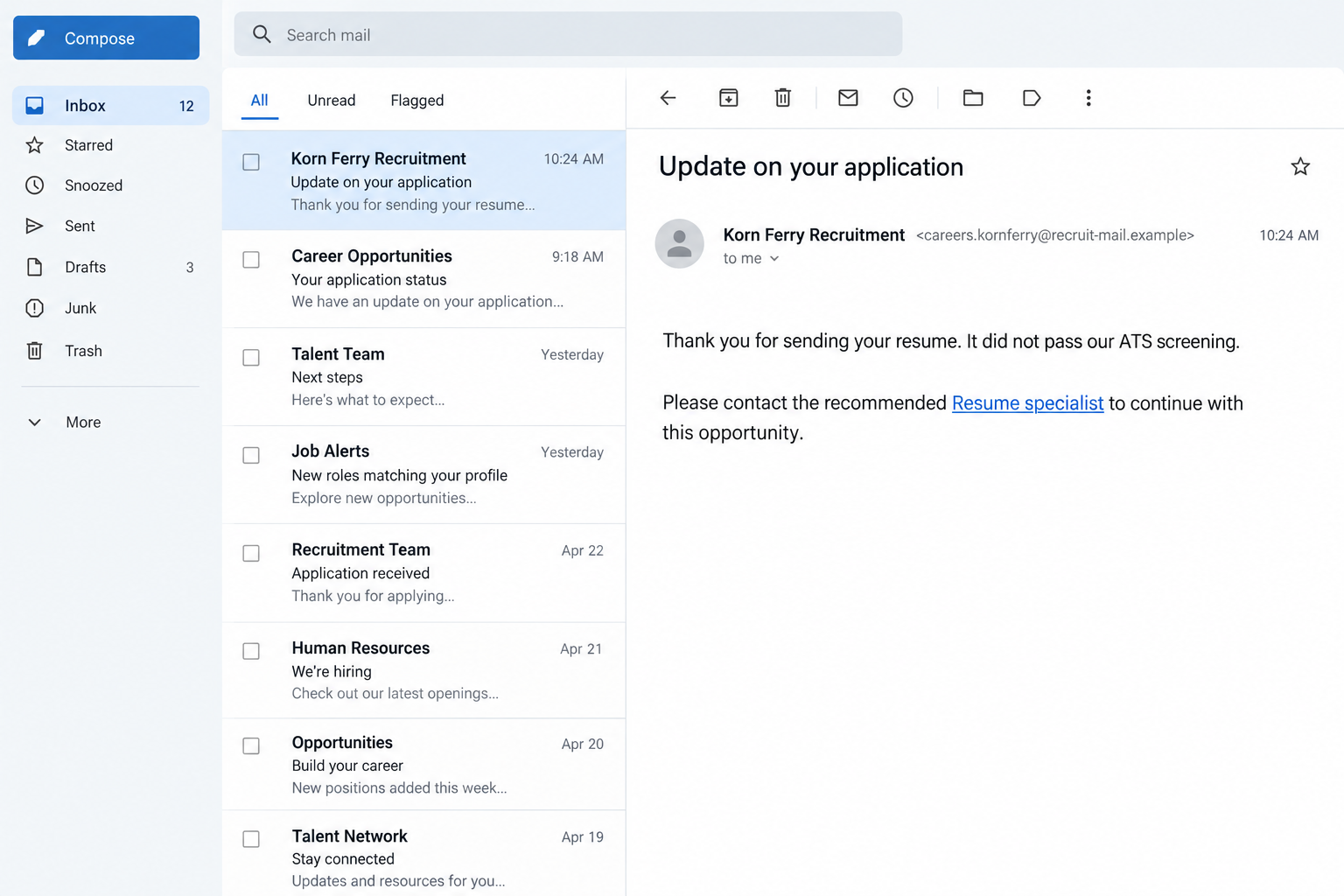The image size is (1344, 896).
Task: Switch to the Flagged tab
Action: coord(417,101)
